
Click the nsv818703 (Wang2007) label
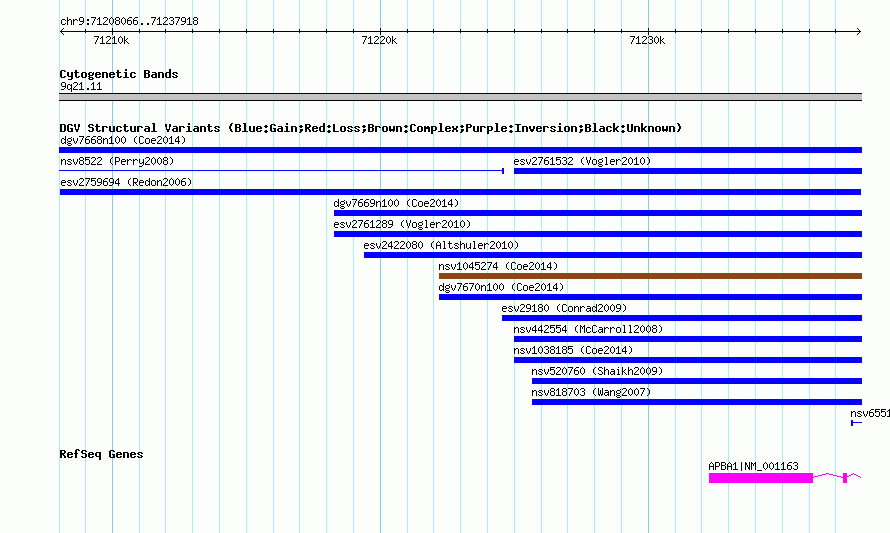coord(591,392)
